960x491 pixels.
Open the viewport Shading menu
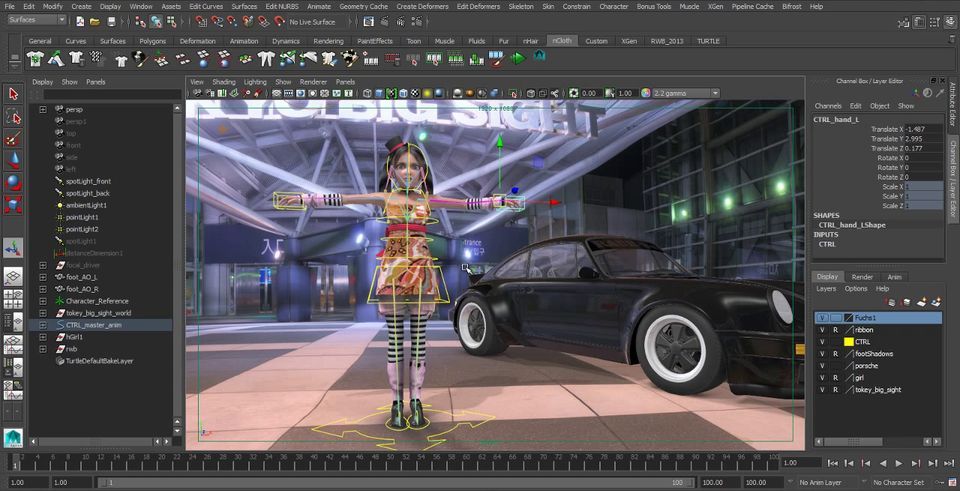223,81
